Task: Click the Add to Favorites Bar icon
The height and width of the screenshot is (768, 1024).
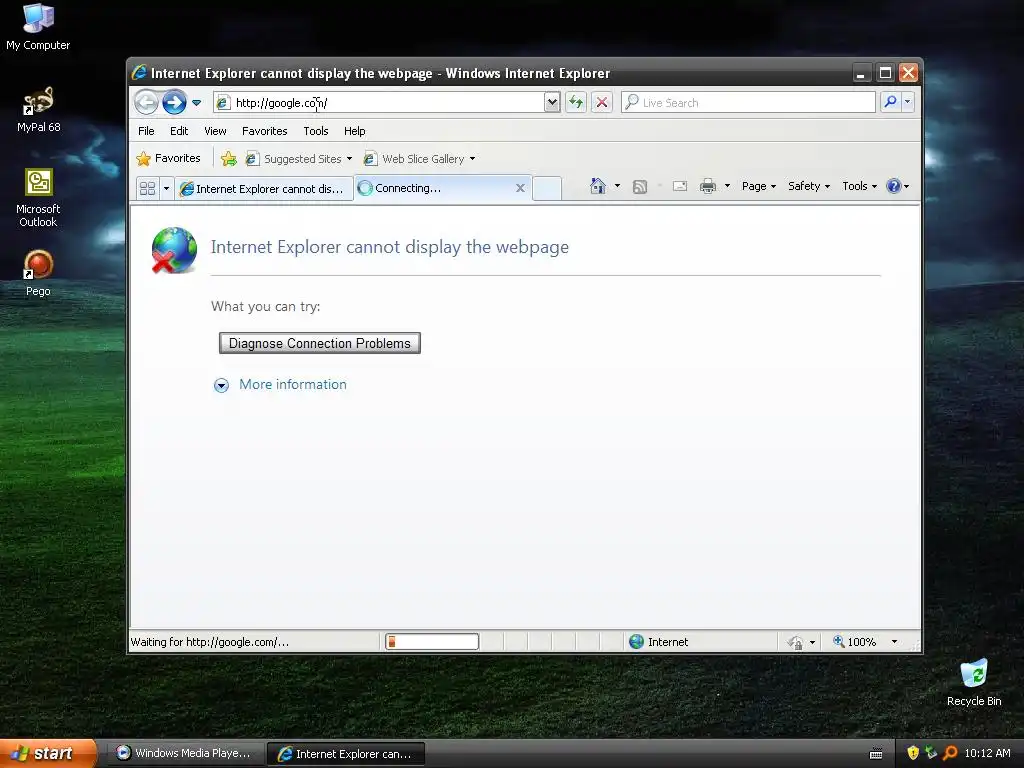Action: point(229,159)
